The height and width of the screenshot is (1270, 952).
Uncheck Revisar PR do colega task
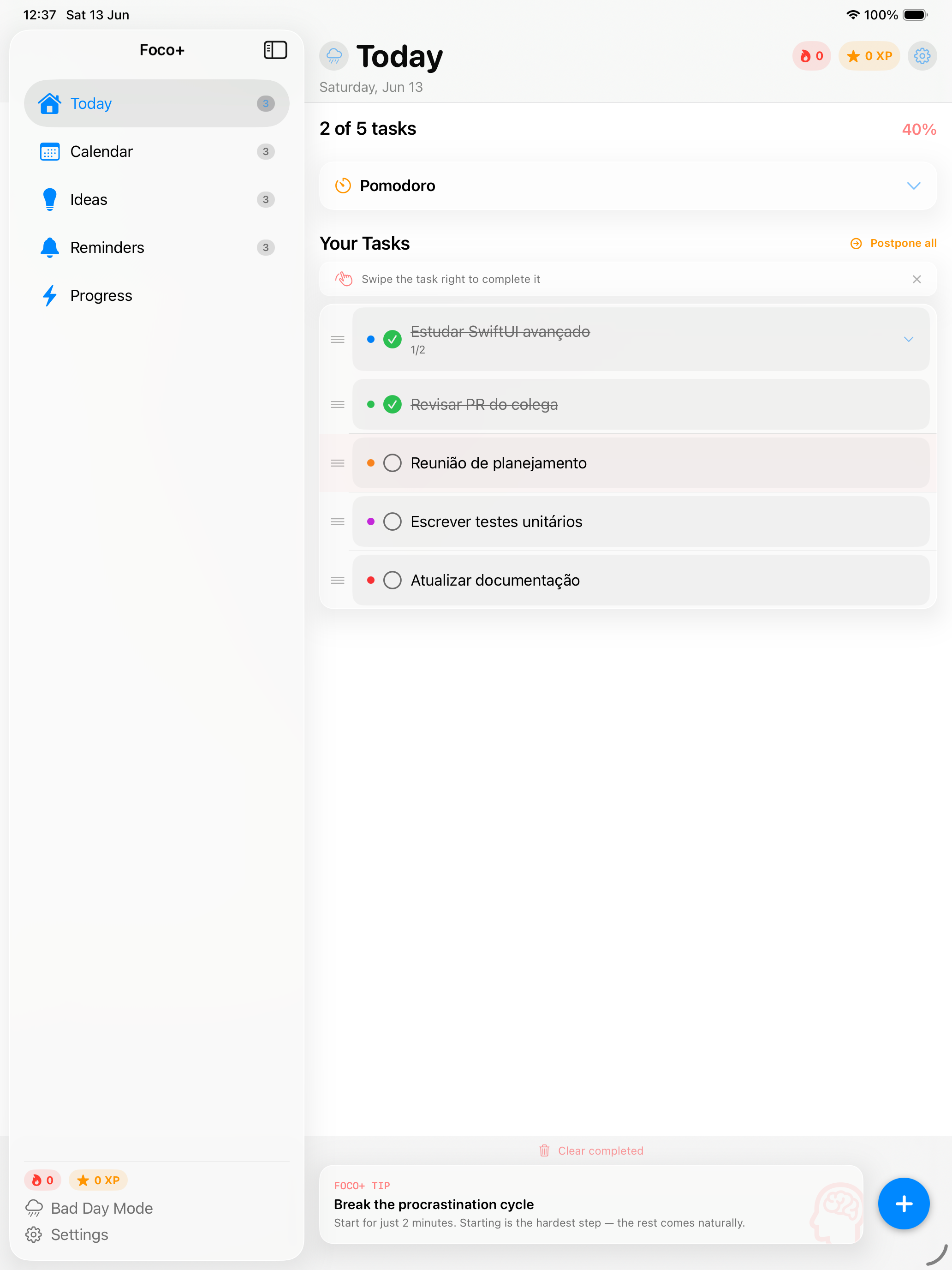[393, 405]
